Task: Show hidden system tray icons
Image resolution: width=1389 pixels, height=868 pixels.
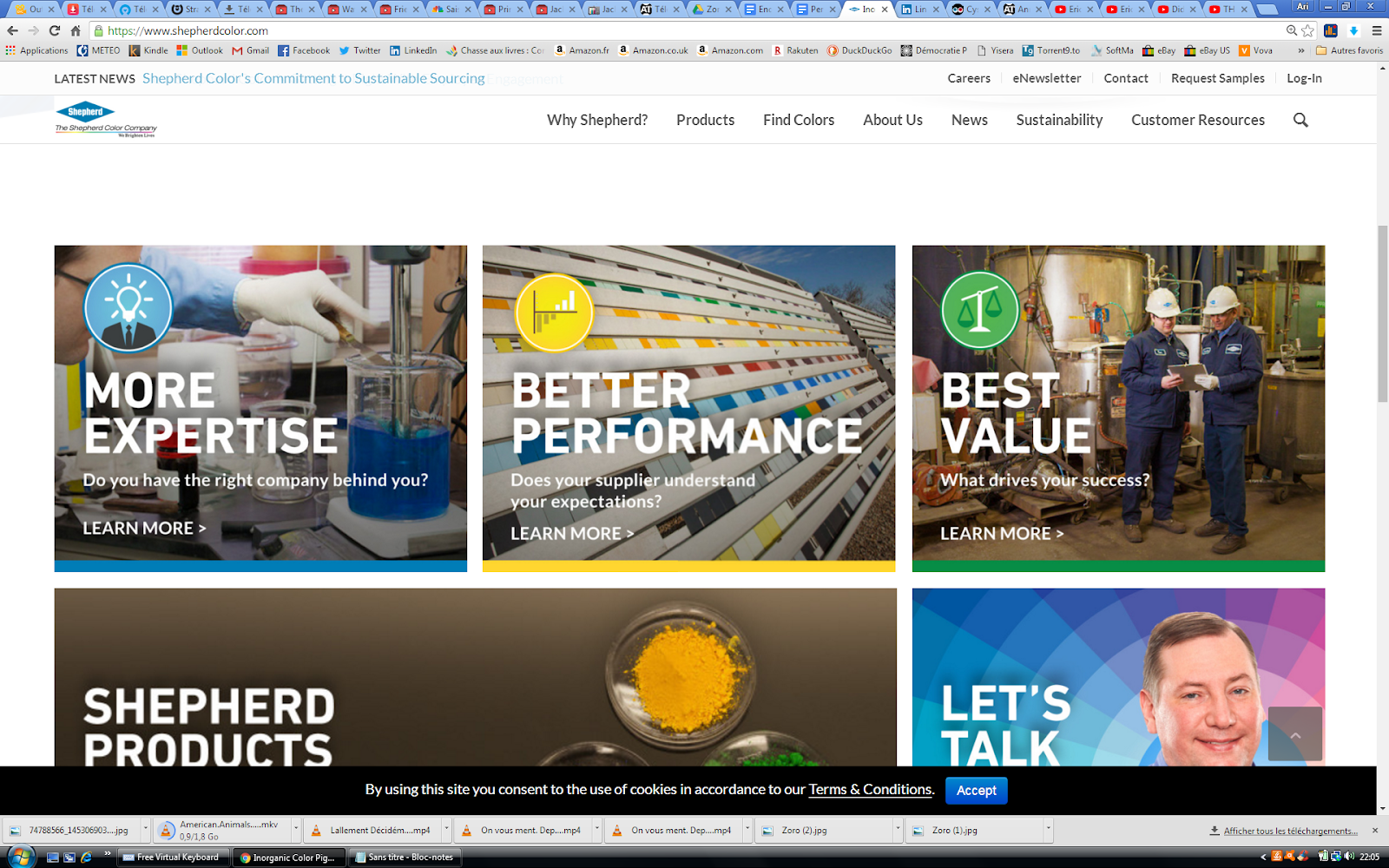Action: (1263, 857)
